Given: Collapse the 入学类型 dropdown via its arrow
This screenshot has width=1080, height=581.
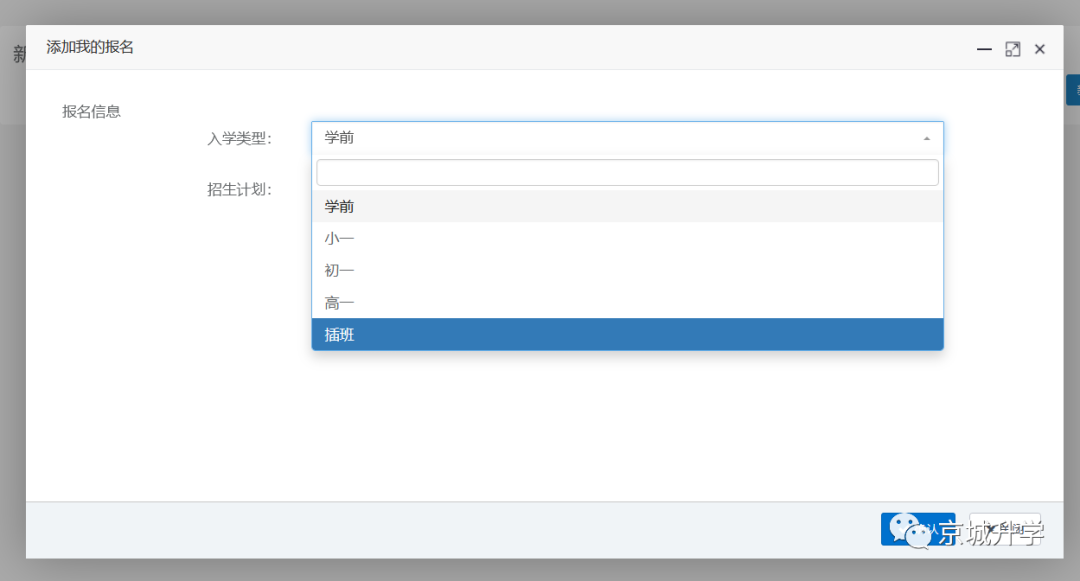Looking at the screenshot, I should [926, 138].
